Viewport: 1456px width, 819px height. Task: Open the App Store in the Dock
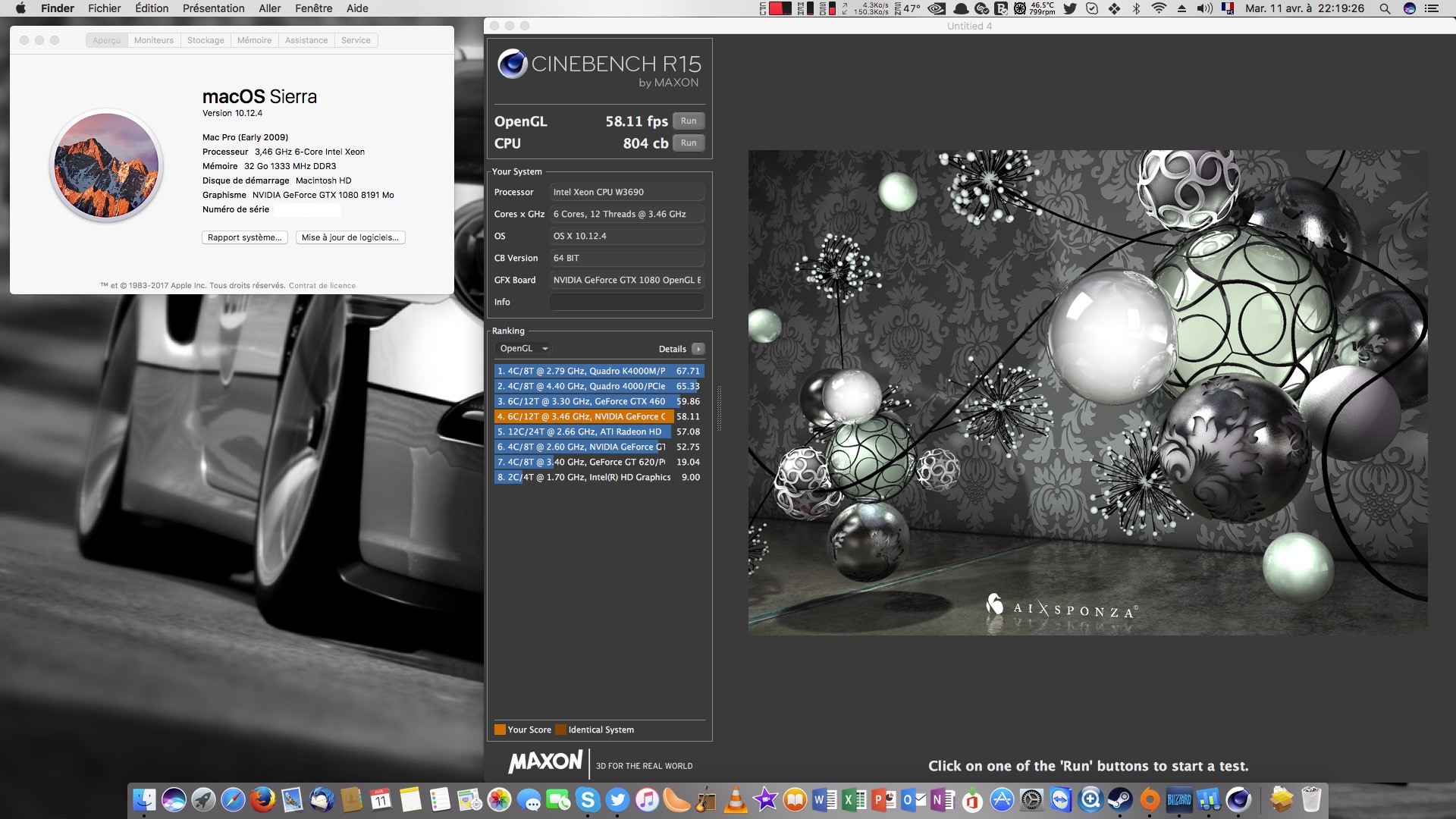1002,799
